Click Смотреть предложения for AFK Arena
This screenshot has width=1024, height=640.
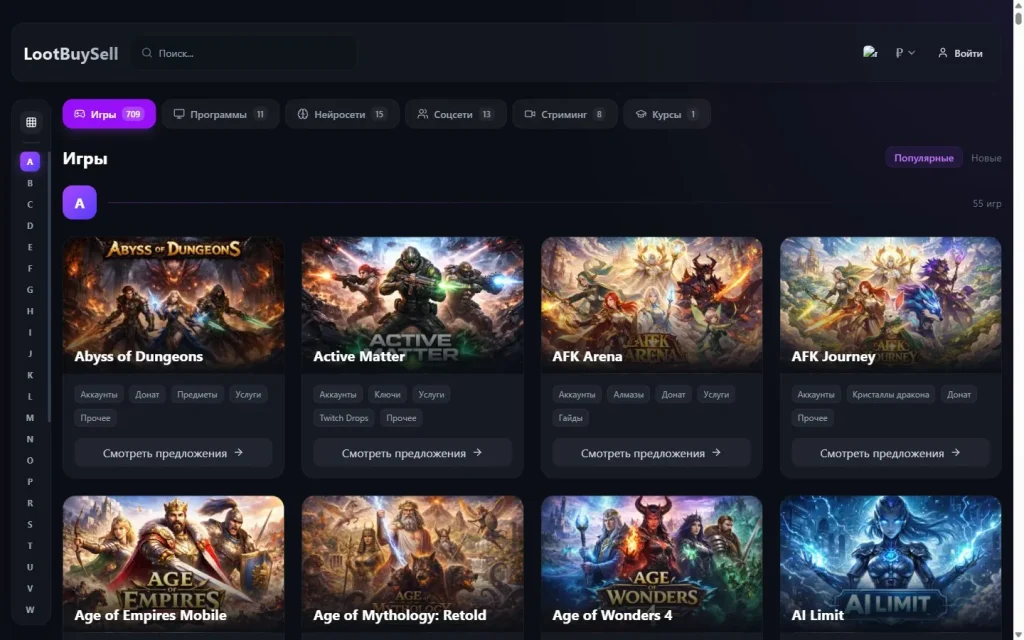(x=651, y=453)
